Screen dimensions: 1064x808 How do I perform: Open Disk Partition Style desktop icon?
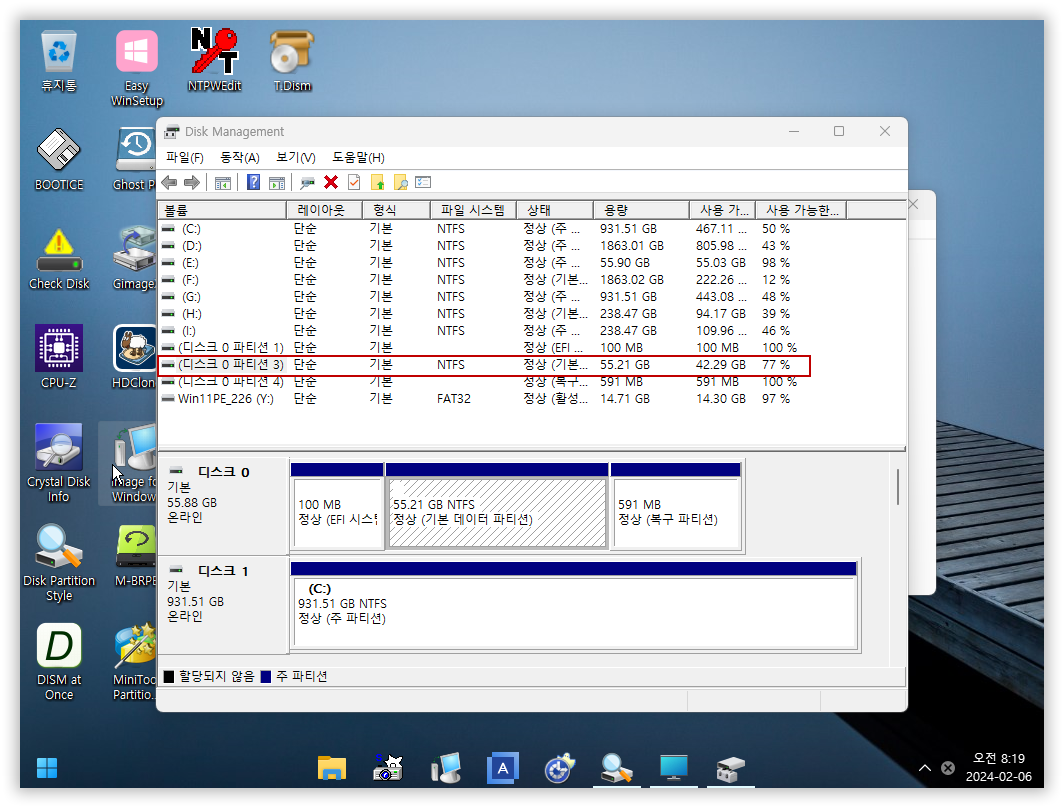[x=59, y=563]
